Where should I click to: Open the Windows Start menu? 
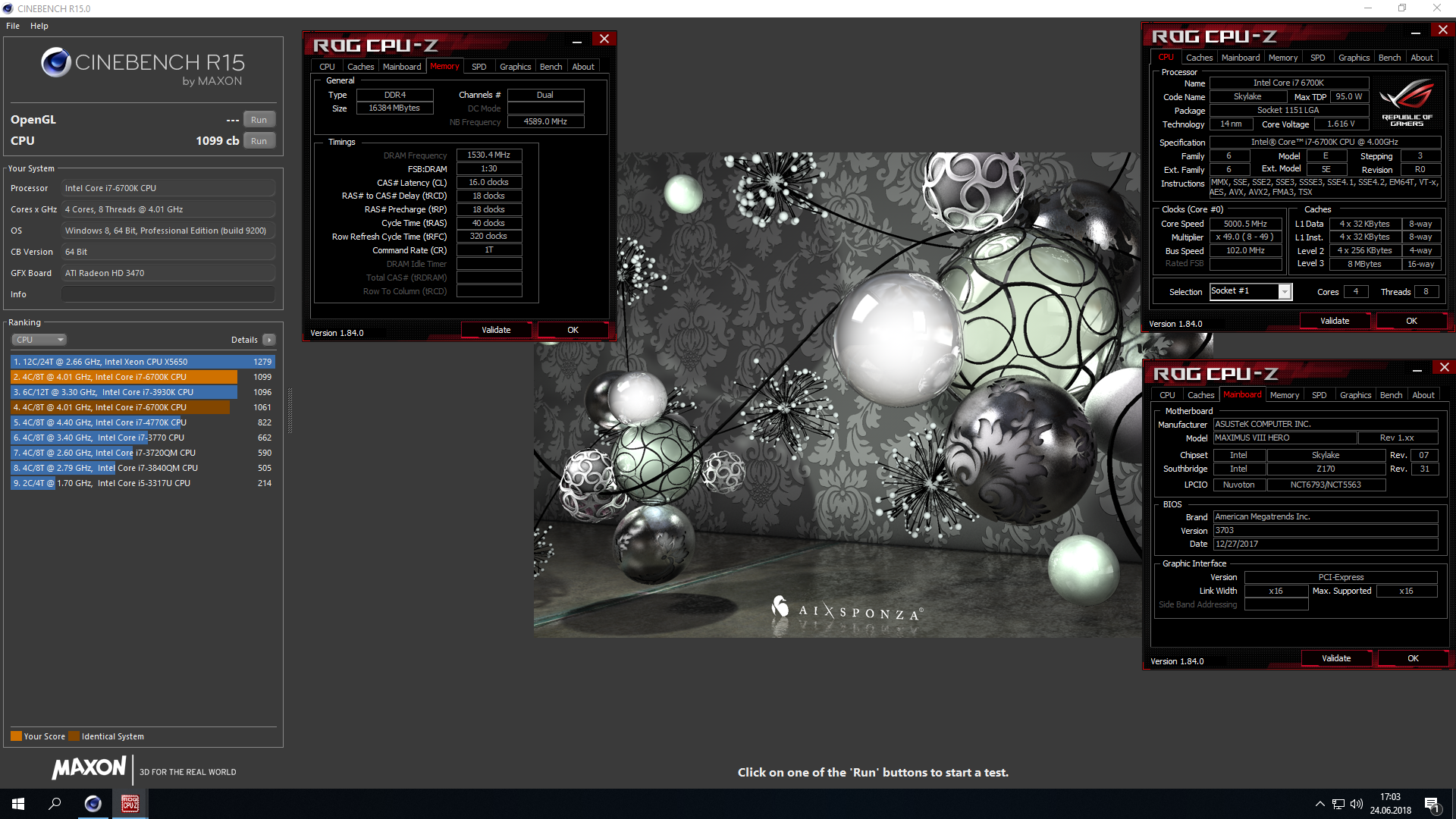point(18,804)
